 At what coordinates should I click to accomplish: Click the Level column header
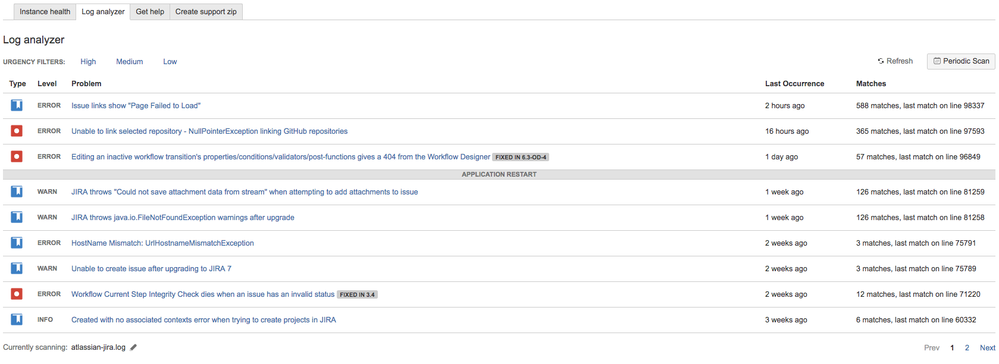coord(47,84)
